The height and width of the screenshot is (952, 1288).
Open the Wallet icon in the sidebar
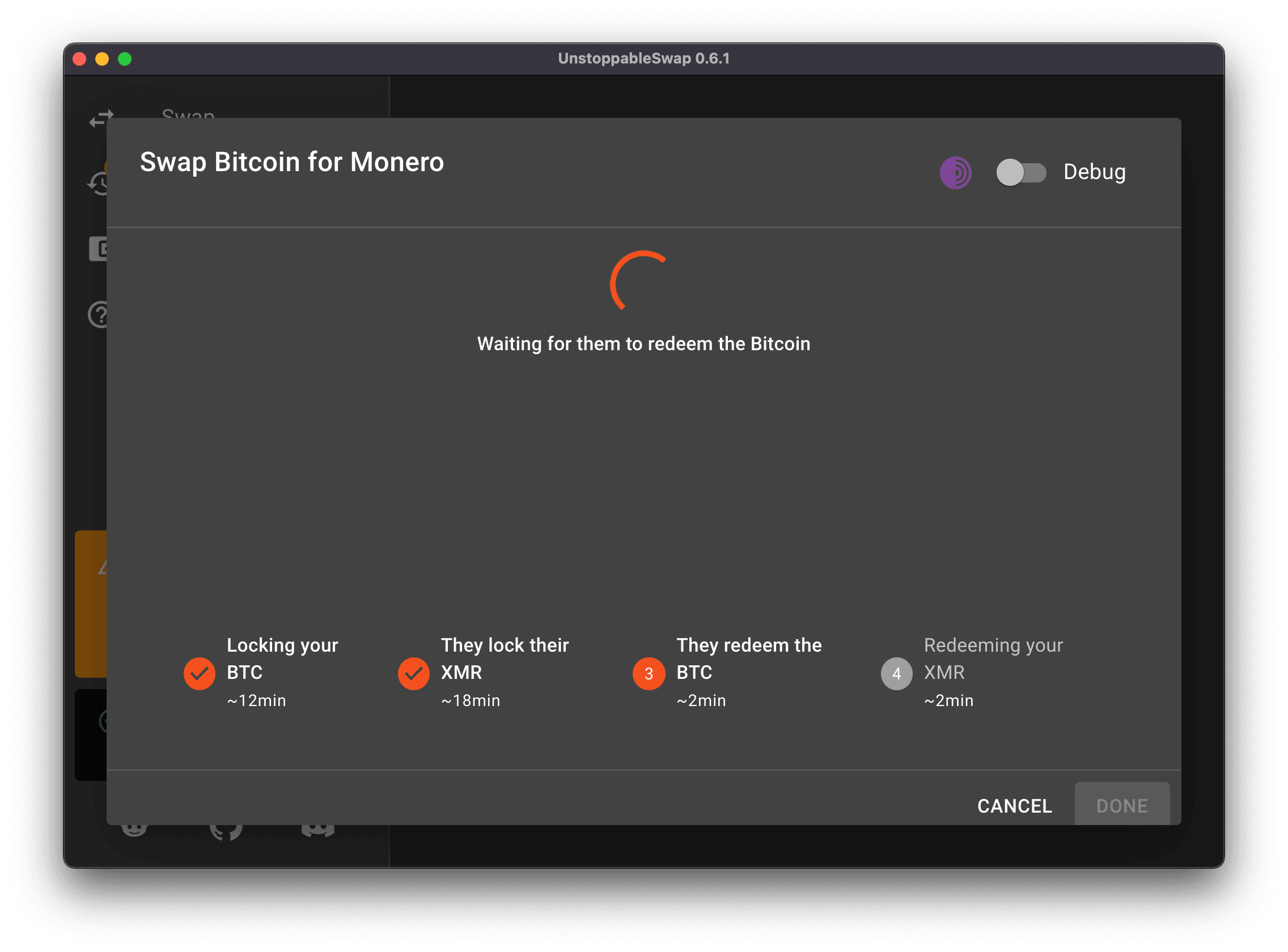[98, 249]
